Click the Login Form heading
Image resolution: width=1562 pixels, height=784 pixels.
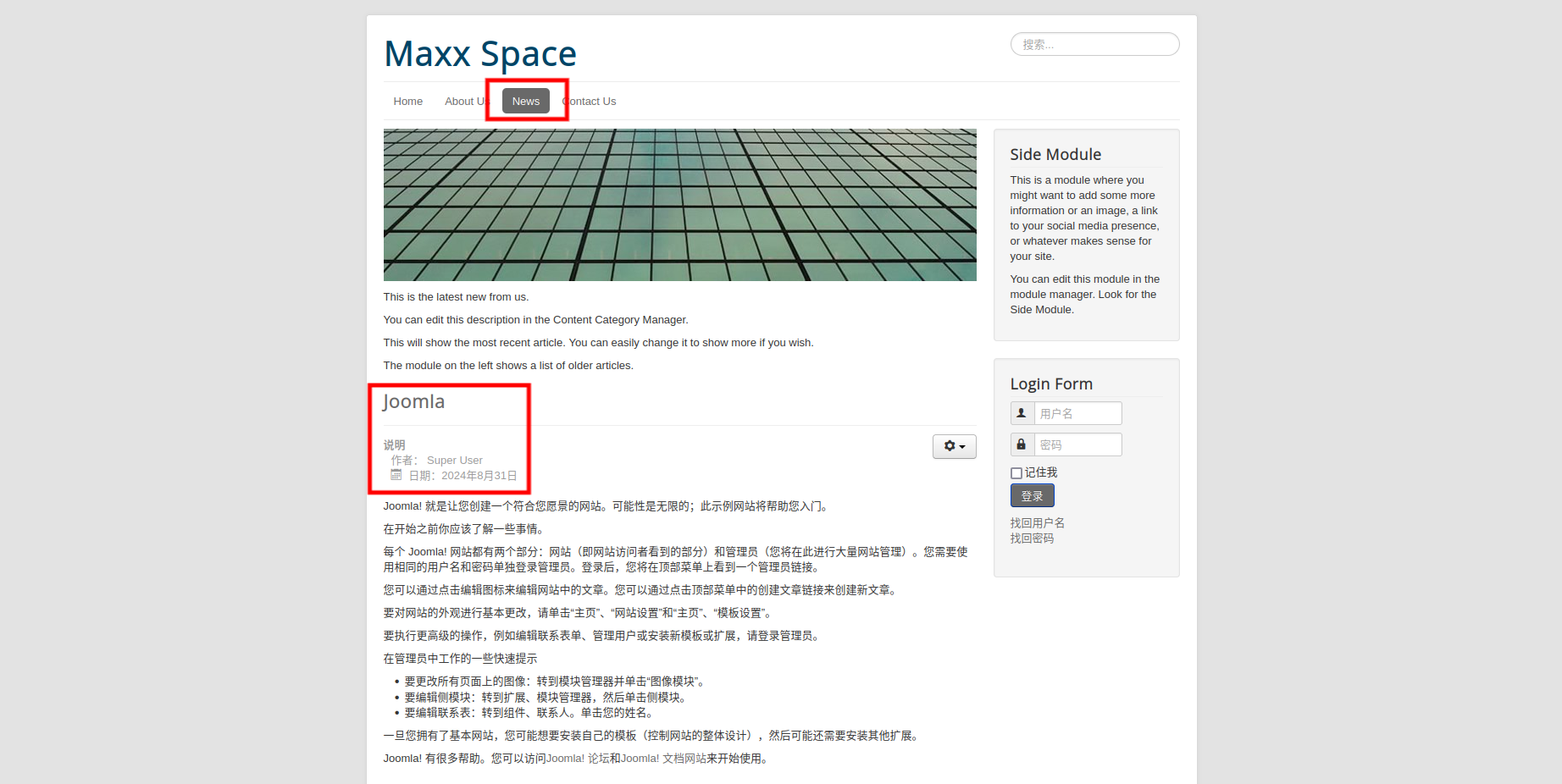1051,384
